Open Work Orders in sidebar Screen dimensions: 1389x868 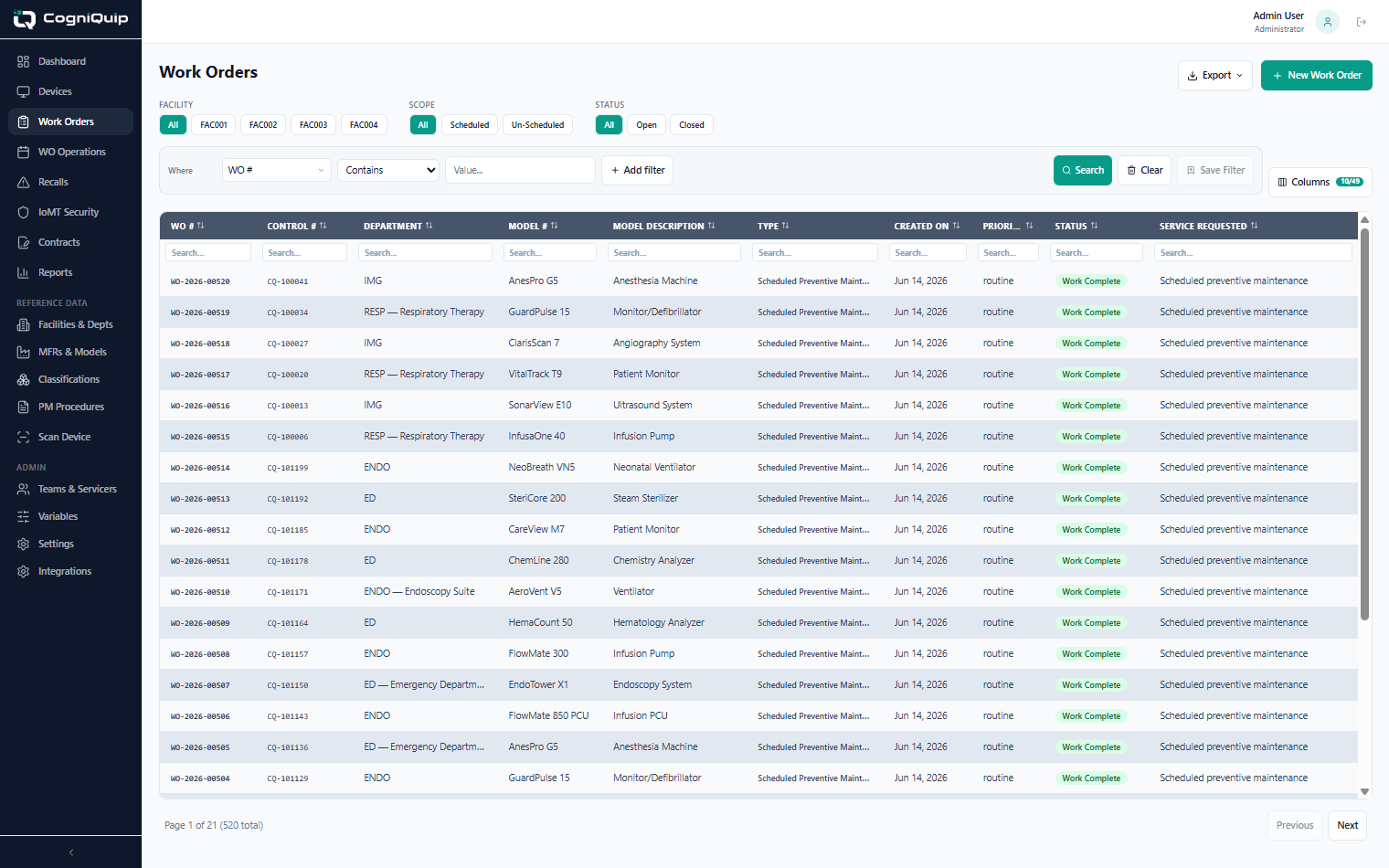pyautogui.click(x=70, y=122)
